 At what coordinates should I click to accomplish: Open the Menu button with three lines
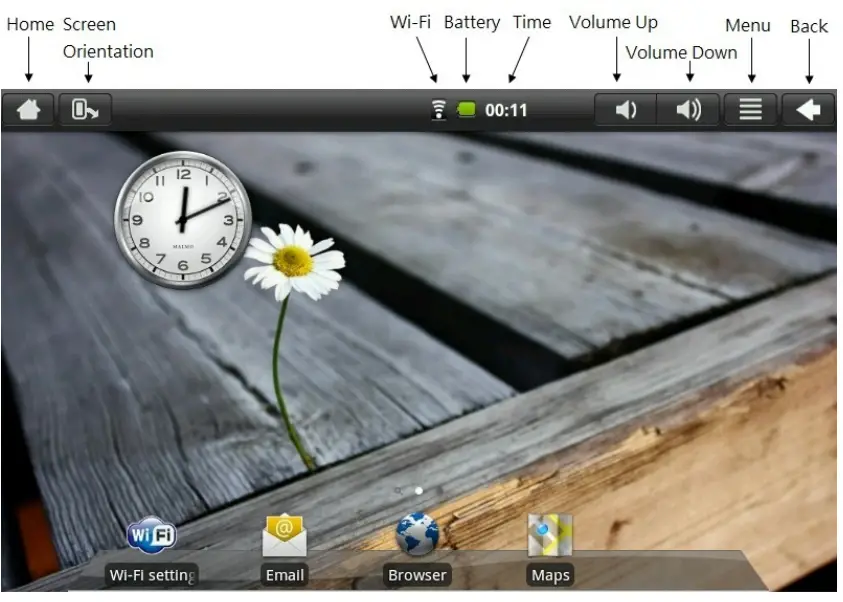tap(751, 110)
